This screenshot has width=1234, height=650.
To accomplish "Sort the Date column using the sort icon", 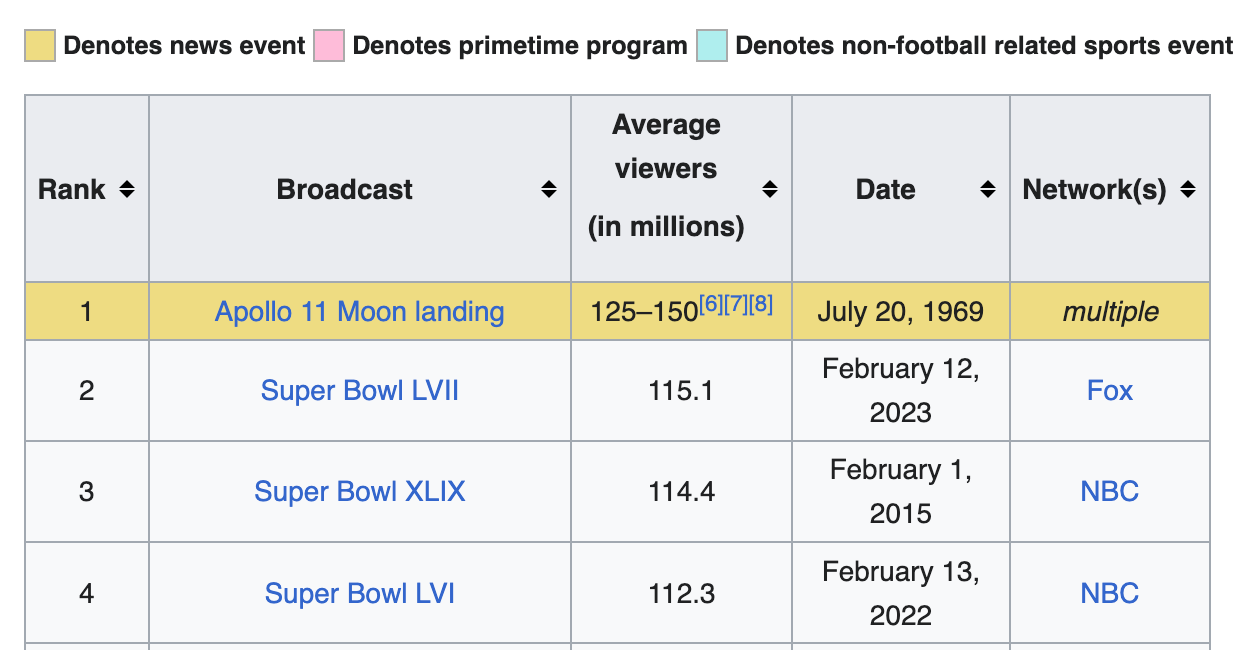I will 988,189.
